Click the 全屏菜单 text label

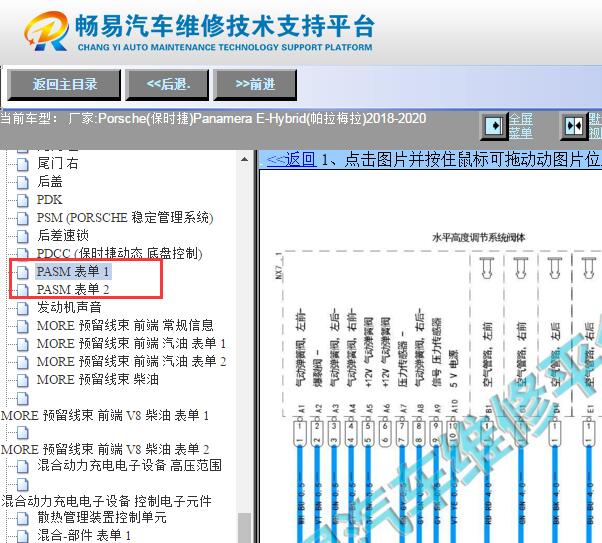(520, 126)
